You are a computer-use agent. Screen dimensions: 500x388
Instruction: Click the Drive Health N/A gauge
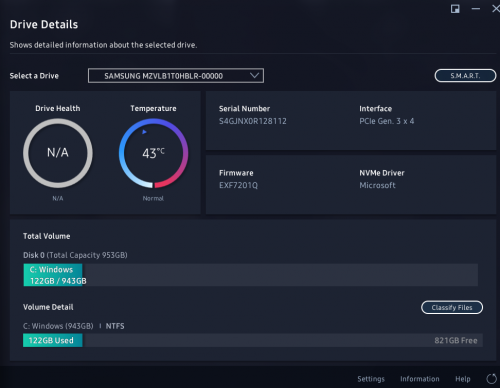(x=58, y=153)
